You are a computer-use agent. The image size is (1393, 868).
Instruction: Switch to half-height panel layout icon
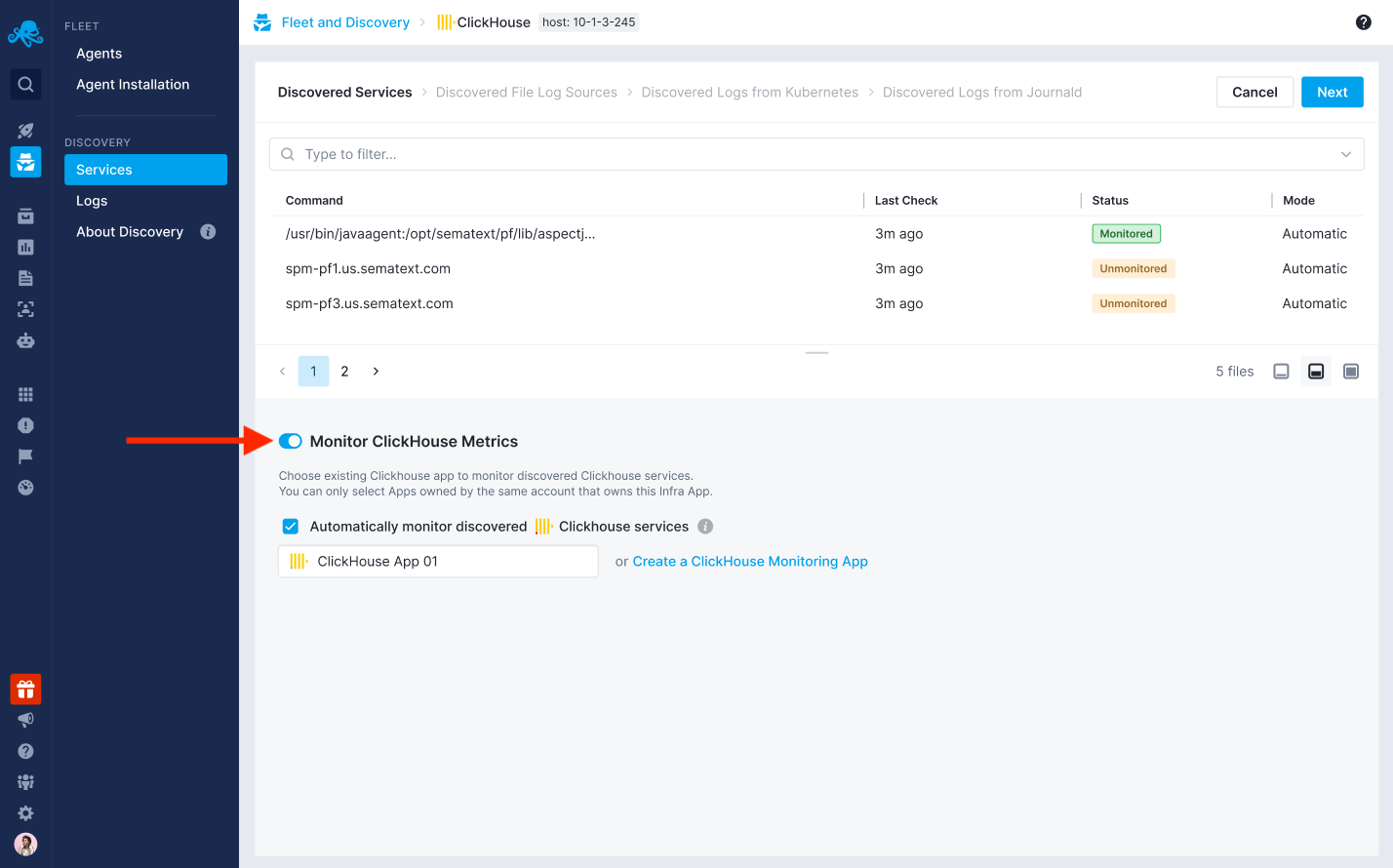point(1316,372)
